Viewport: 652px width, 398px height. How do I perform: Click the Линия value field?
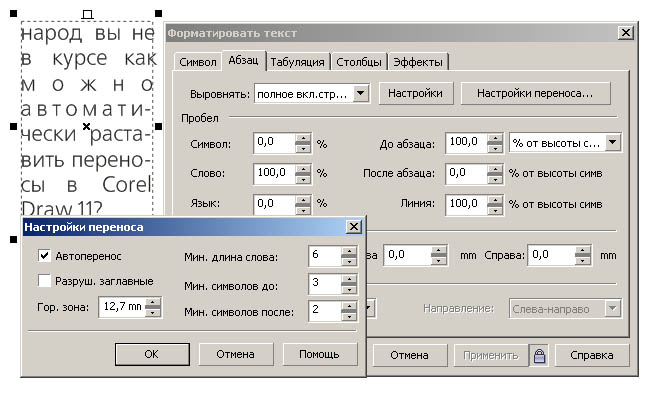pyautogui.click(x=467, y=204)
